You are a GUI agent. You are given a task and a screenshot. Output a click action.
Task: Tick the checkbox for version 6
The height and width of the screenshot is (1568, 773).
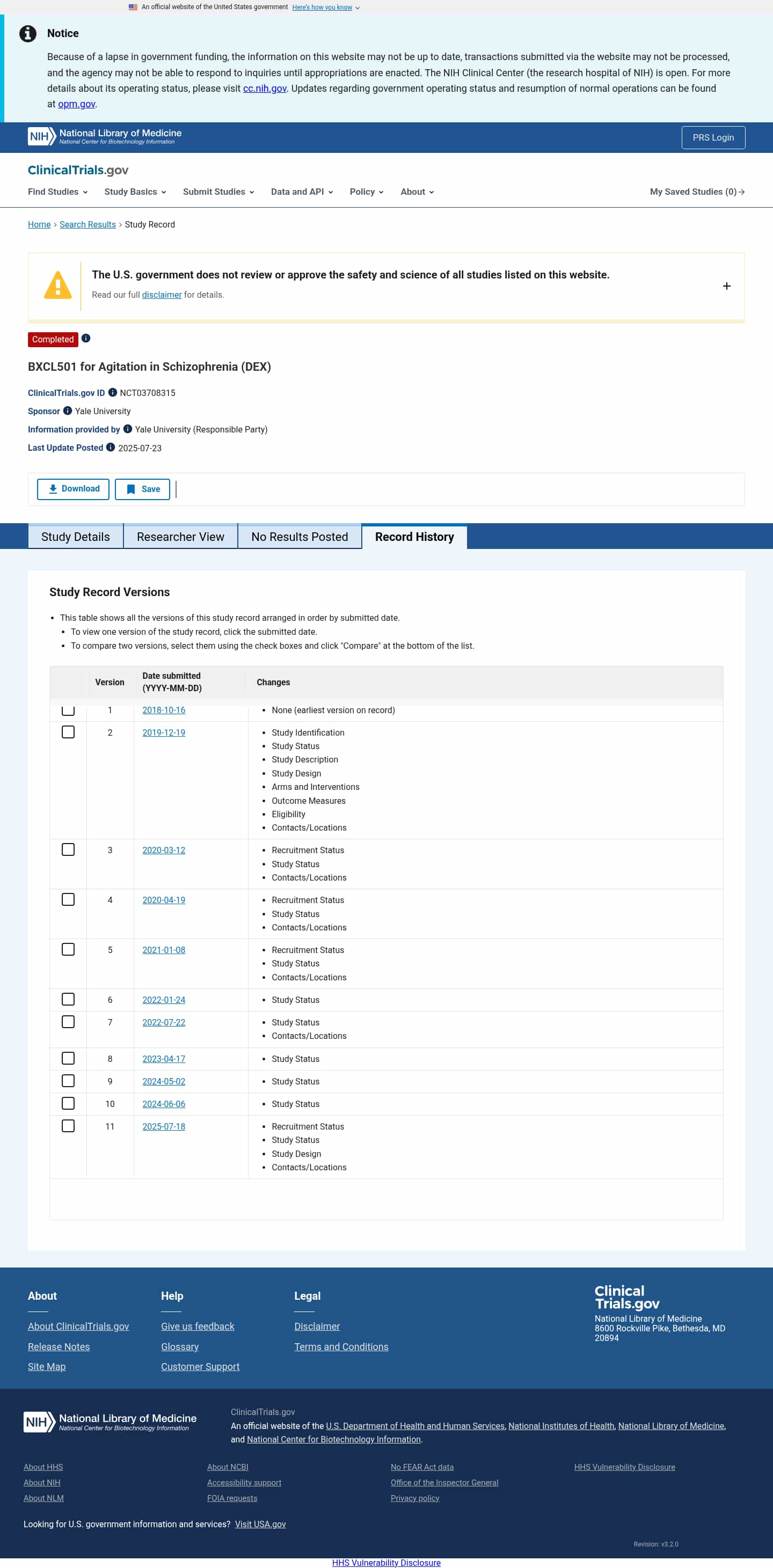tap(68, 1000)
